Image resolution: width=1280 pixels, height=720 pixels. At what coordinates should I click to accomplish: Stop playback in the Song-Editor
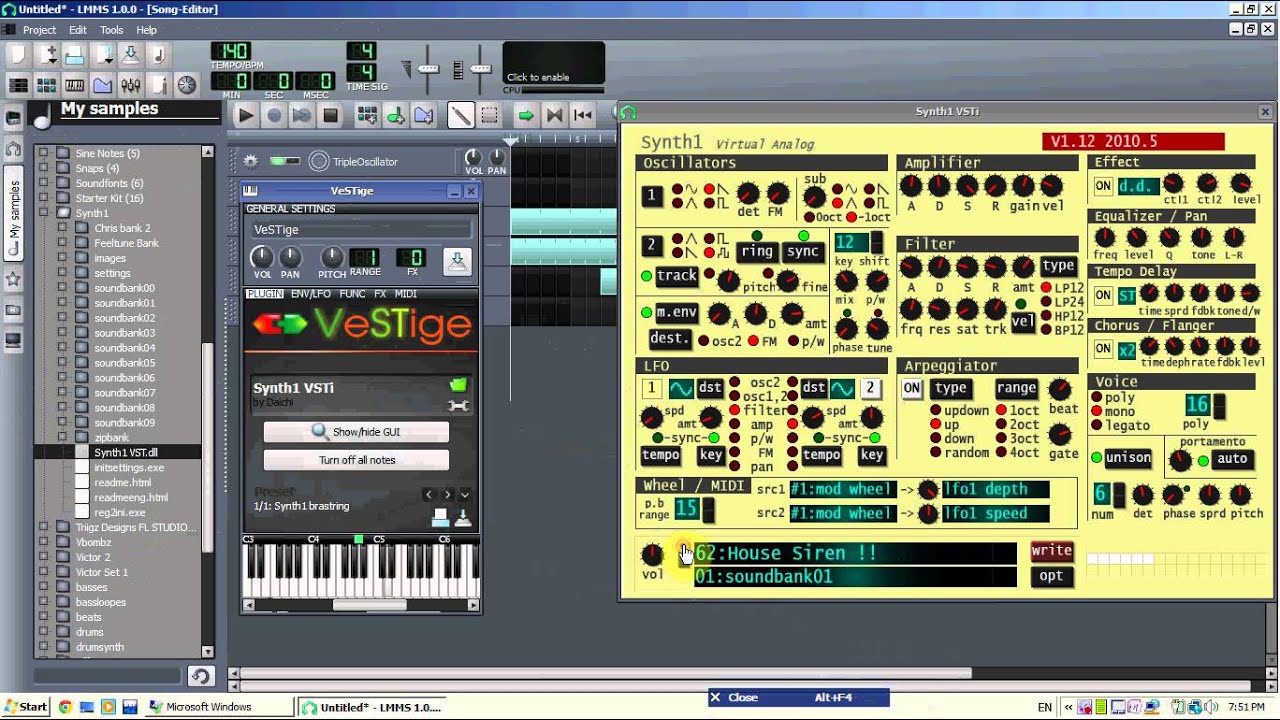tap(330, 115)
